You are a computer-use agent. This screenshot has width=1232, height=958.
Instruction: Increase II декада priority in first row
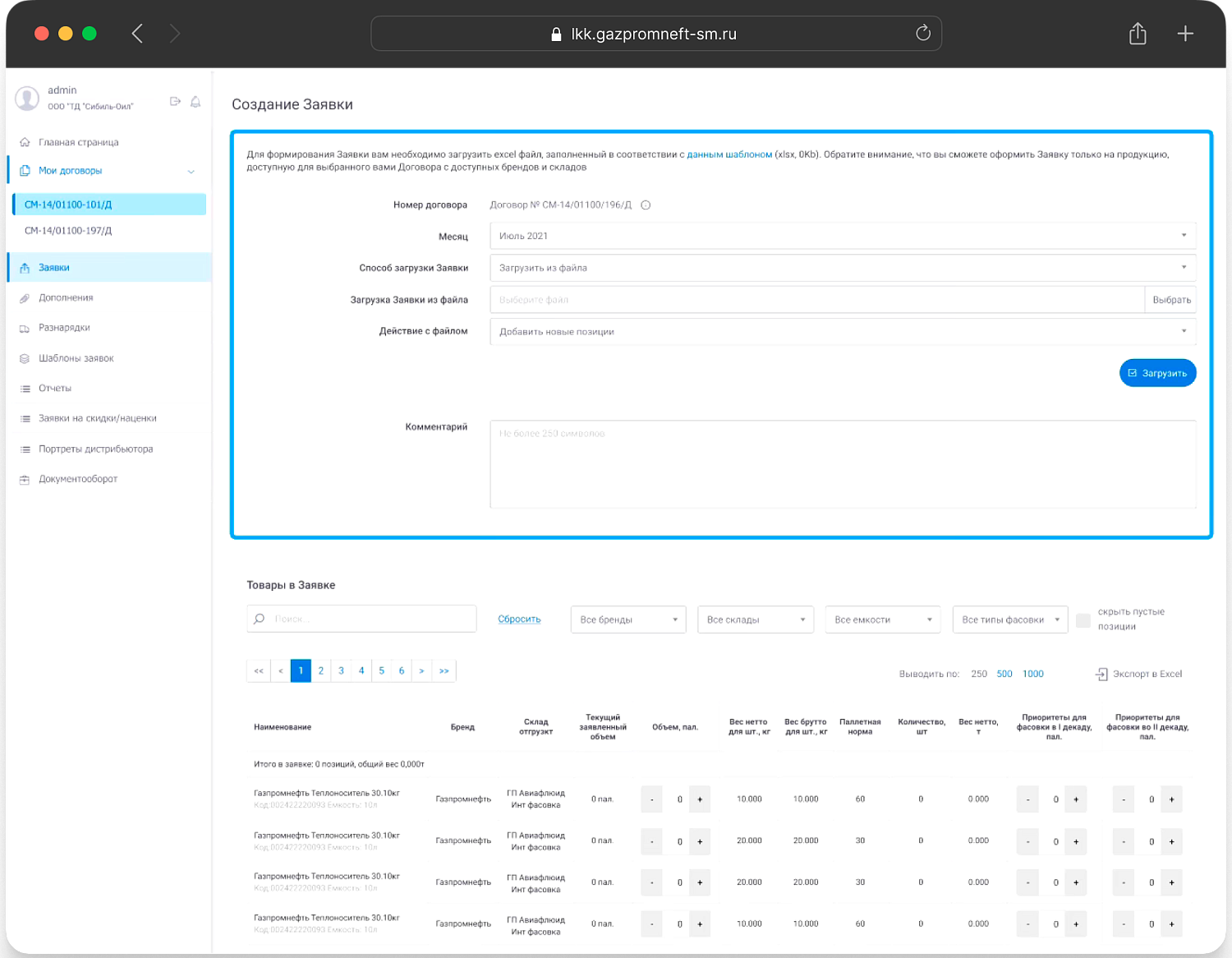[x=1171, y=799]
